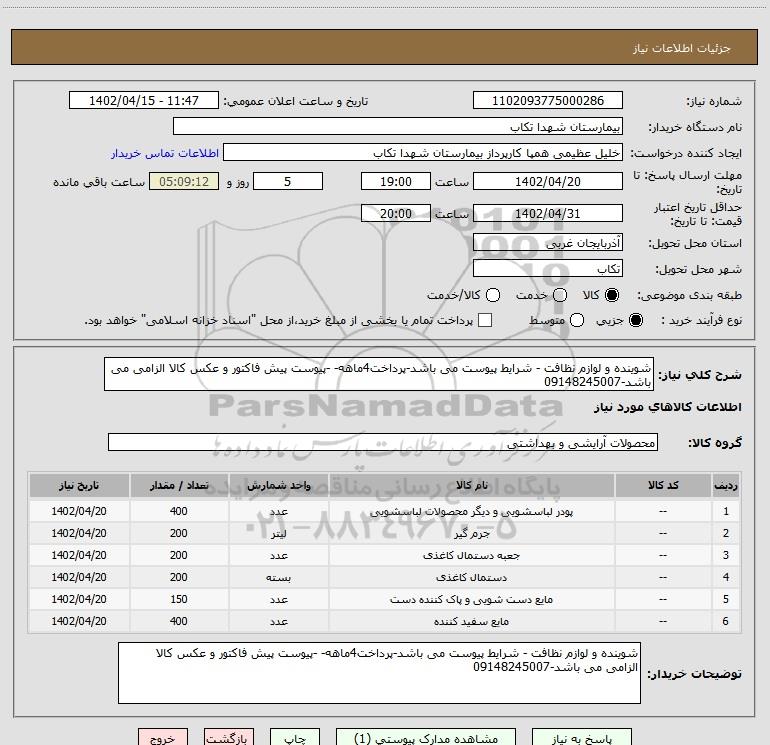Select the متوسط purchase type radio
Image resolution: width=770 pixels, height=745 pixels.
pos(577,320)
